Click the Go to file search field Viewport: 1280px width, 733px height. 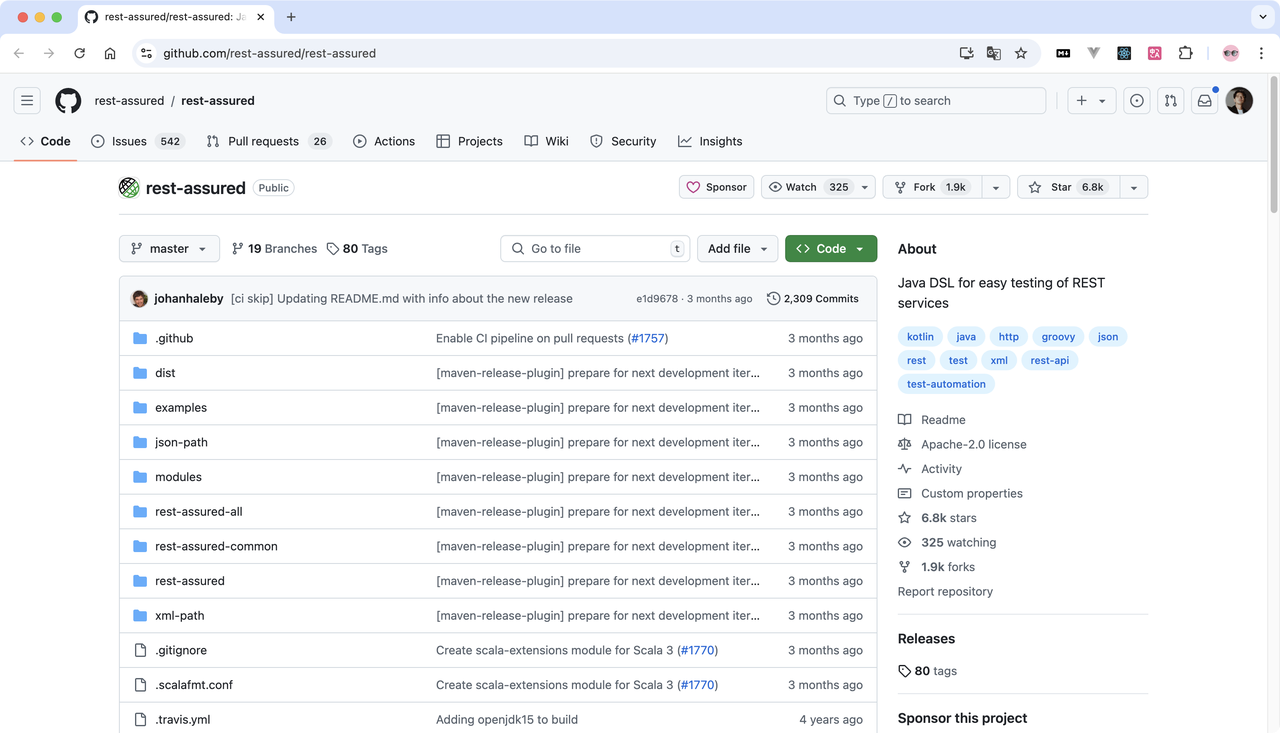click(596, 249)
